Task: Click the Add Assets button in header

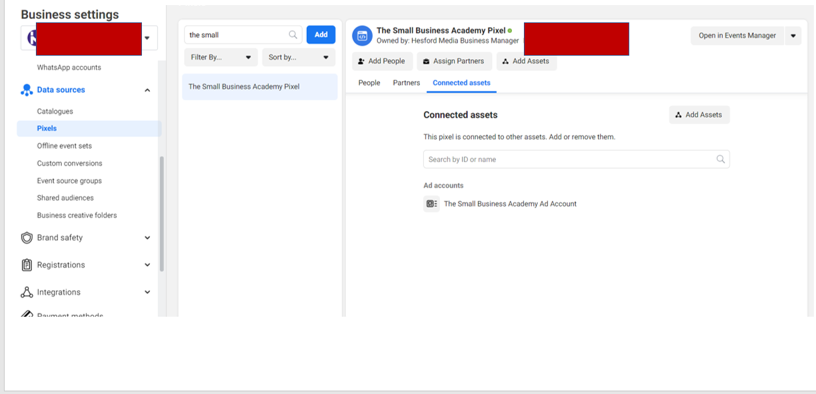Action: click(527, 61)
